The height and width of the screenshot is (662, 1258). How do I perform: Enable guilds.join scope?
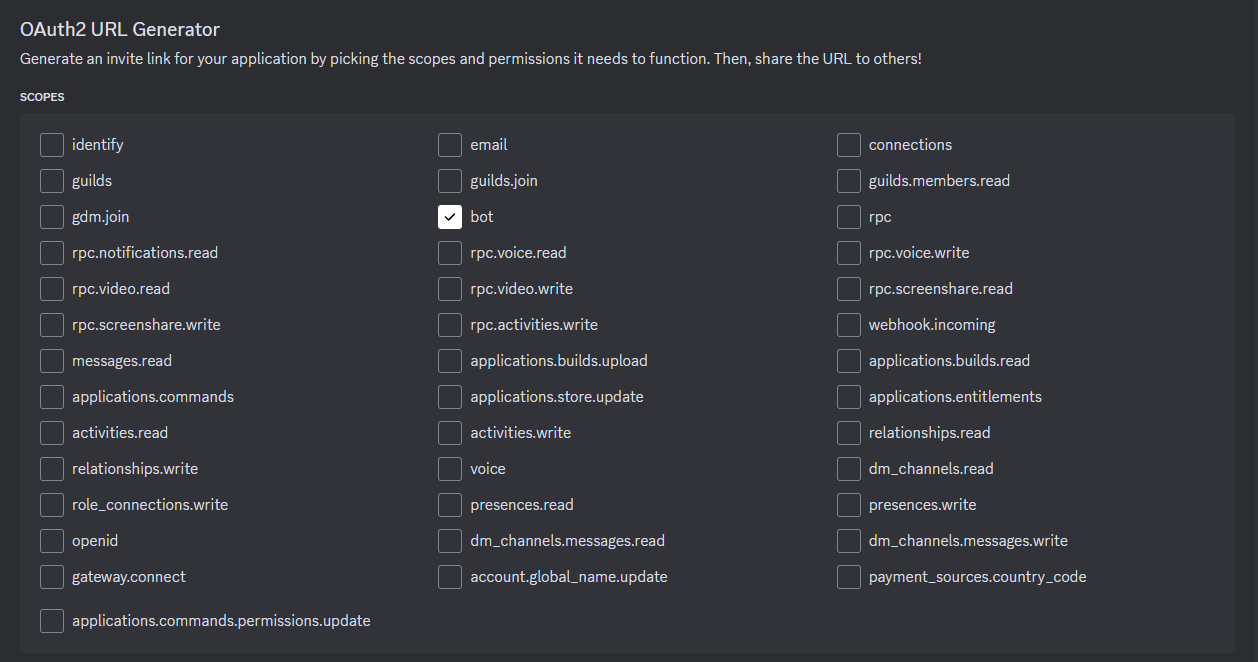click(450, 181)
